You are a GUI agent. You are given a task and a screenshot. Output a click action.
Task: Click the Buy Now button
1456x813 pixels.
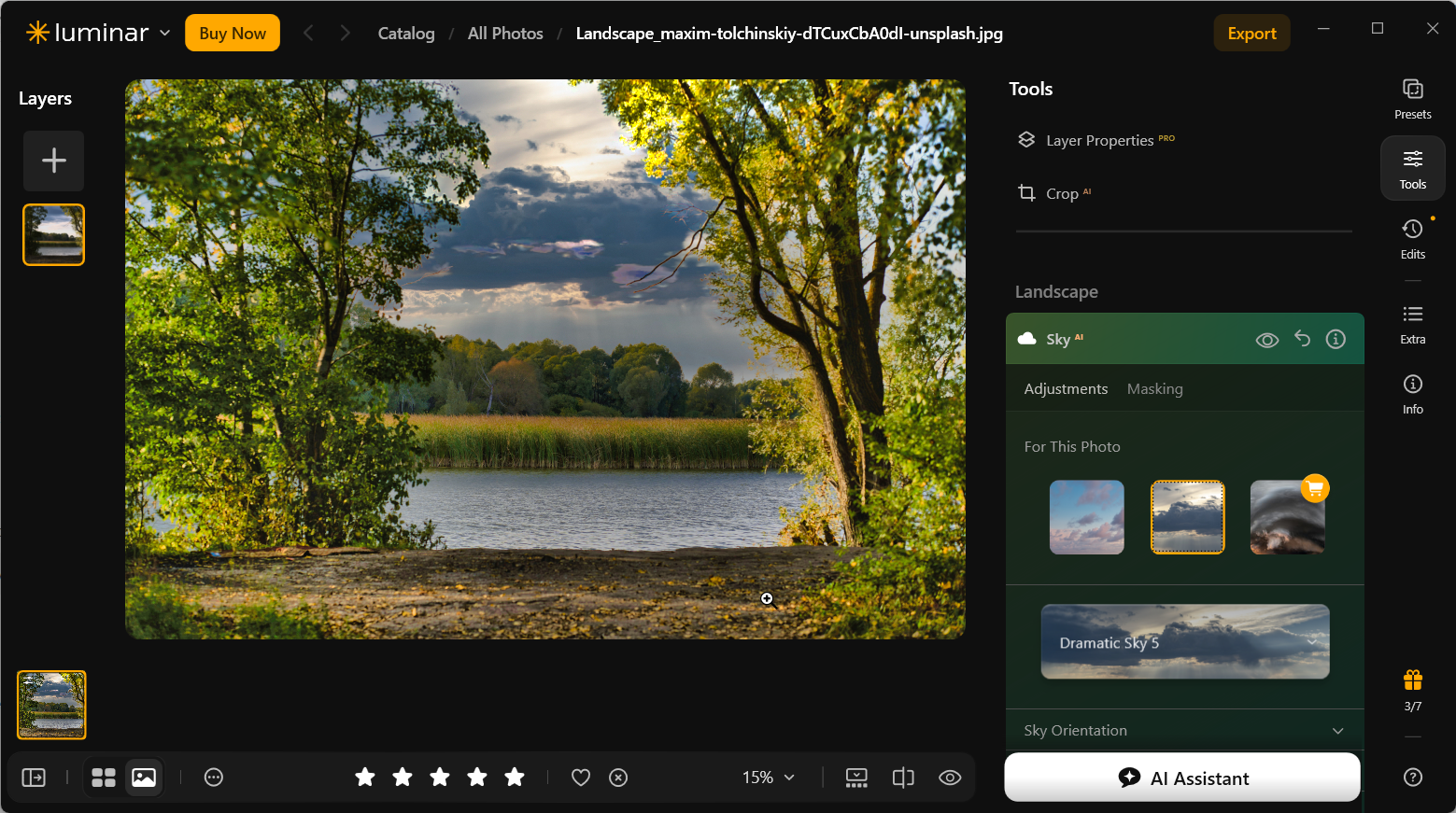pos(233,33)
